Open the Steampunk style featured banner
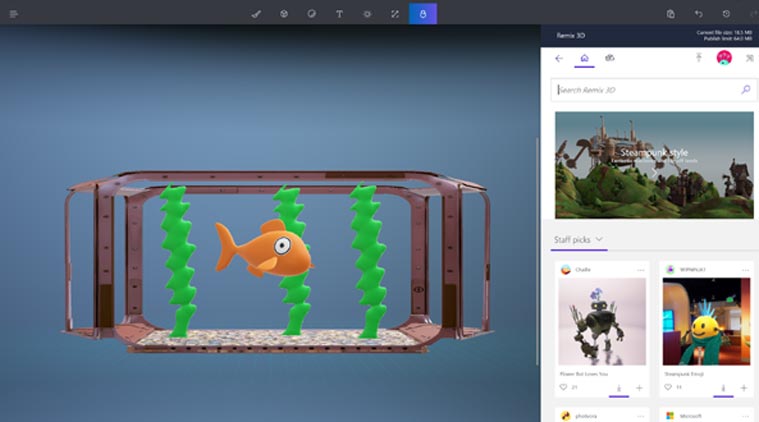 point(654,164)
